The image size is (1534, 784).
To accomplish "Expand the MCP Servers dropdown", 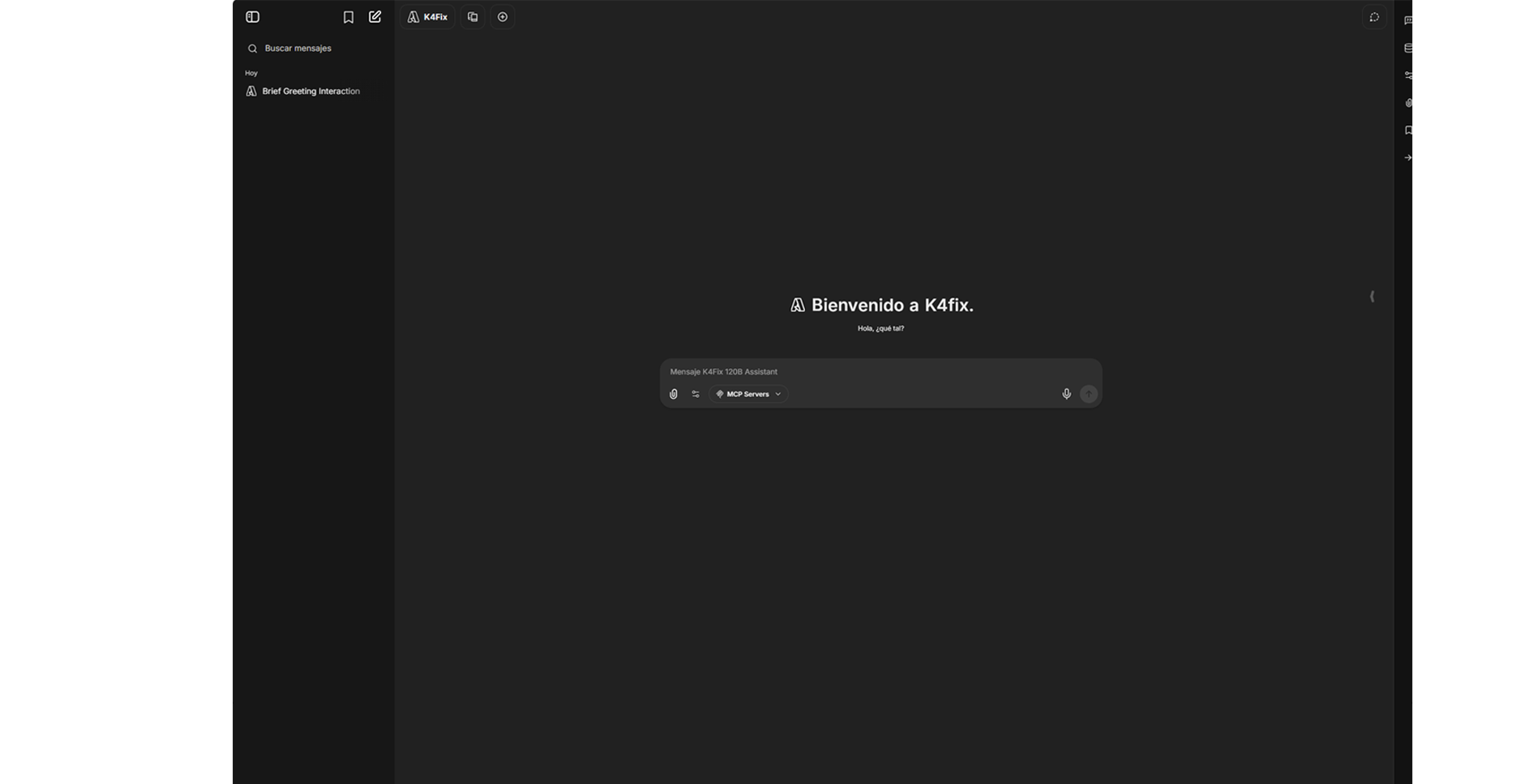I will click(747, 394).
